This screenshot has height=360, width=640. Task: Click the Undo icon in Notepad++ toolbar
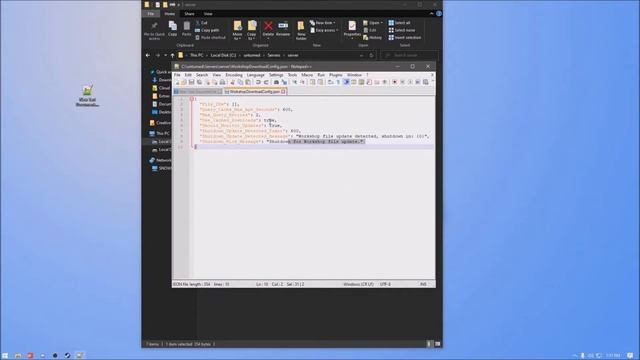pyautogui.click(x=258, y=82)
